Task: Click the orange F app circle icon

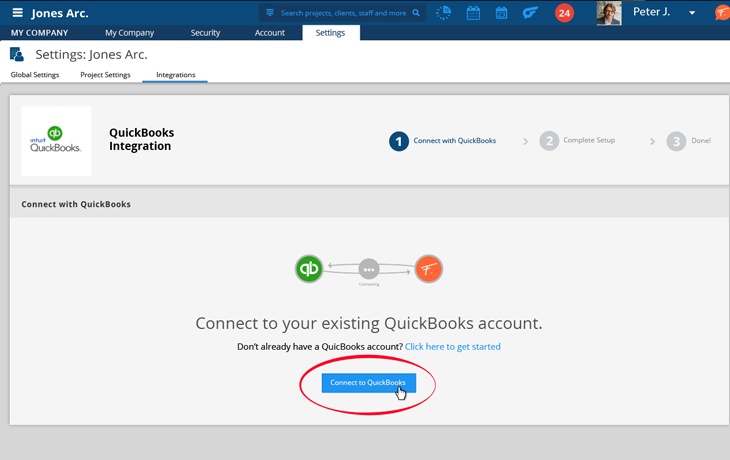Action: [x=428, y=269]
